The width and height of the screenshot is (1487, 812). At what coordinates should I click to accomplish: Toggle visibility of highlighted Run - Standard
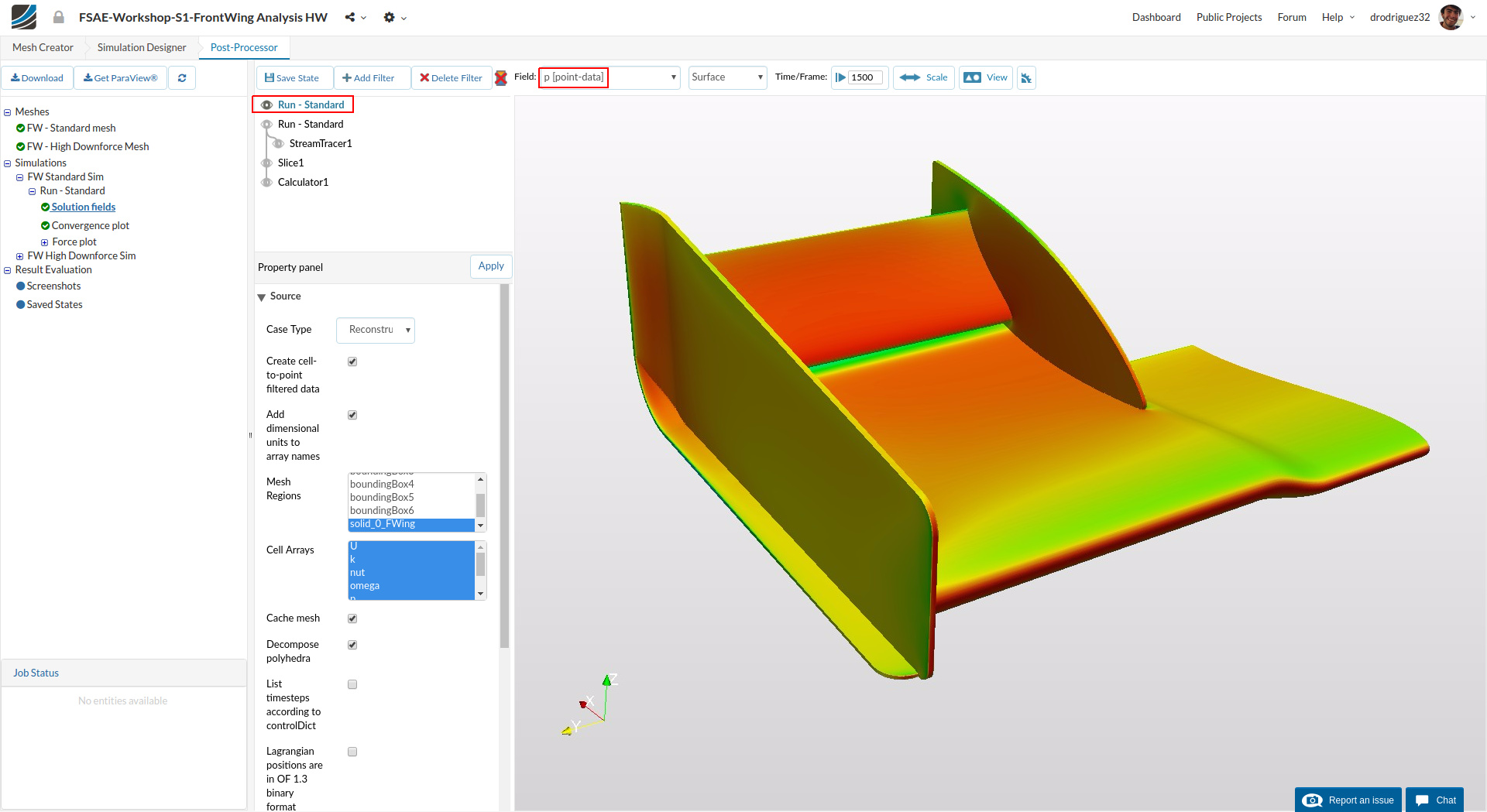click(x=266, y=105)
